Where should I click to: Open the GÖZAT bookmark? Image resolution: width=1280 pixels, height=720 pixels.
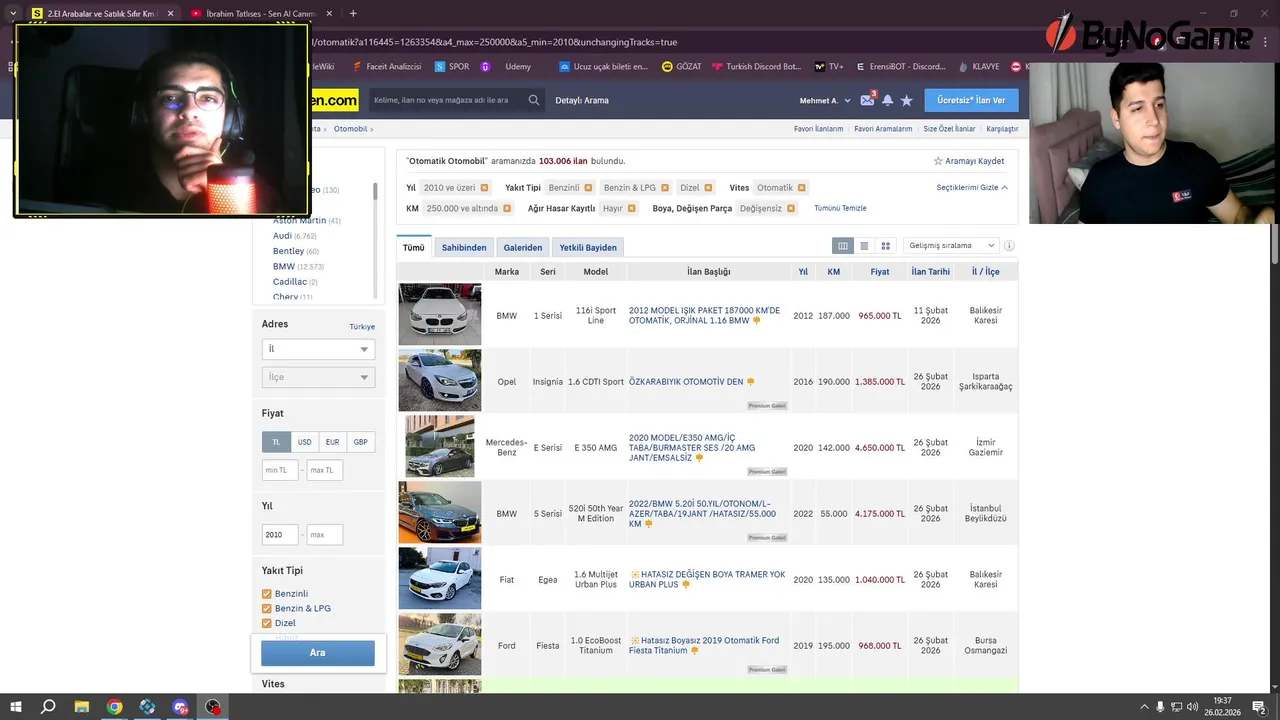682,67
